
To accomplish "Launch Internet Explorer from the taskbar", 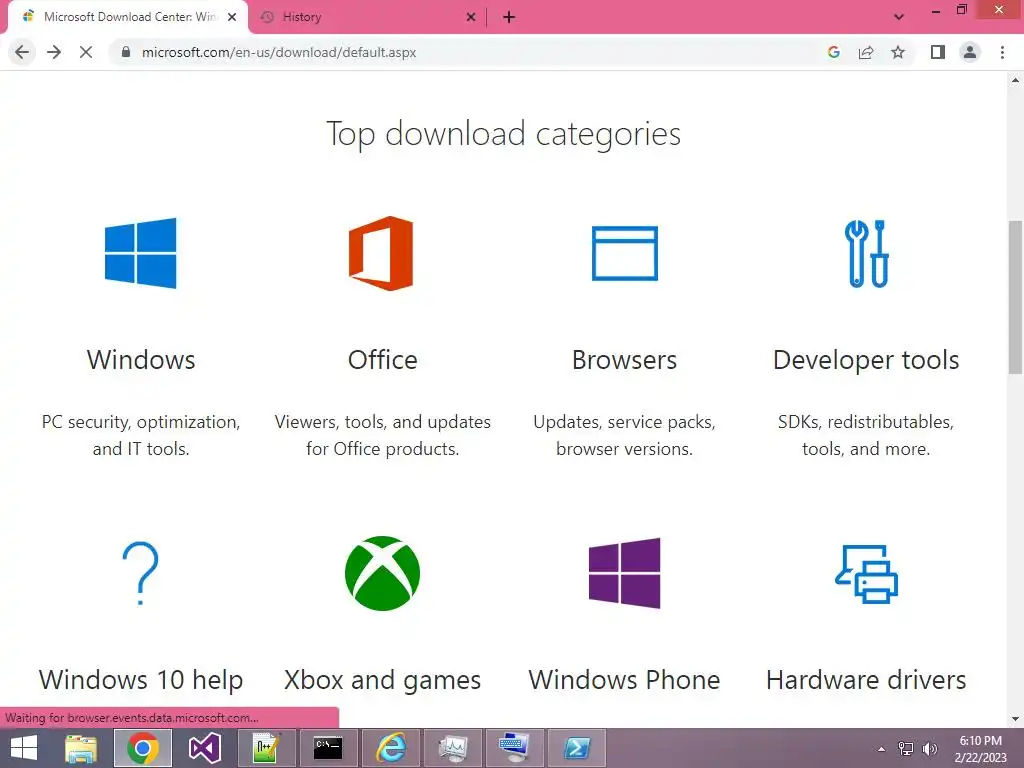I will 390,748.
